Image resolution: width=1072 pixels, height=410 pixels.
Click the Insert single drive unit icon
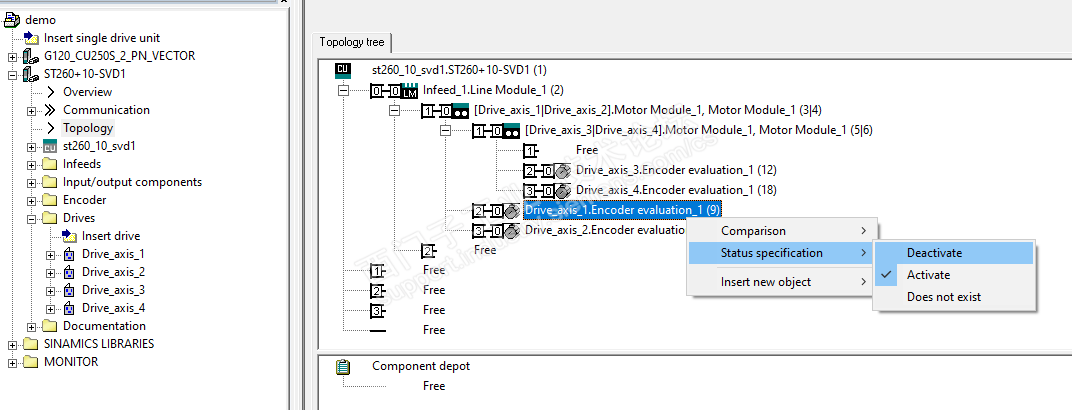pos(31,38)
